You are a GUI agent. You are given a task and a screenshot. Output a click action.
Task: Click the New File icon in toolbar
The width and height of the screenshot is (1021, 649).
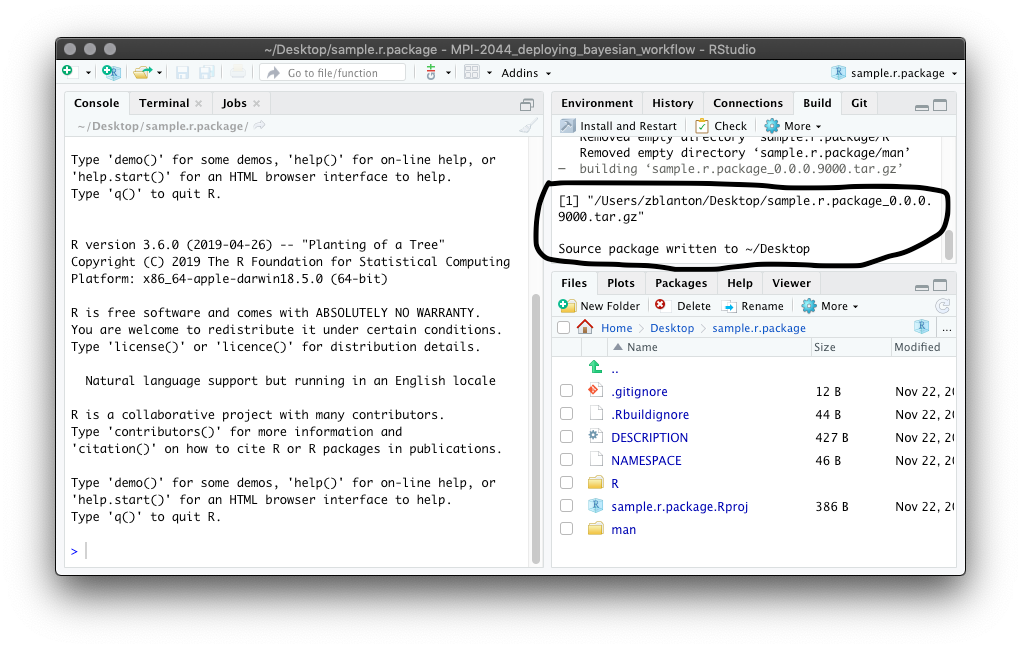tap(68, 72)
